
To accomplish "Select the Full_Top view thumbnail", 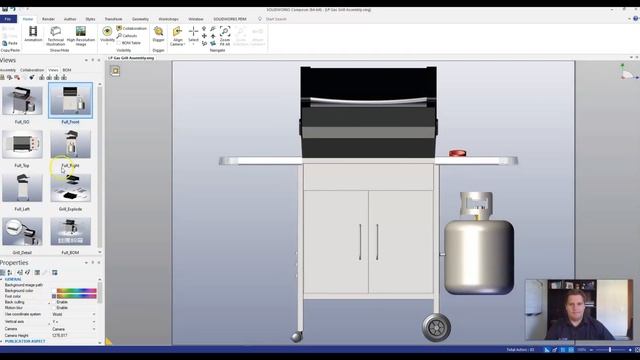I will point(22,144).
